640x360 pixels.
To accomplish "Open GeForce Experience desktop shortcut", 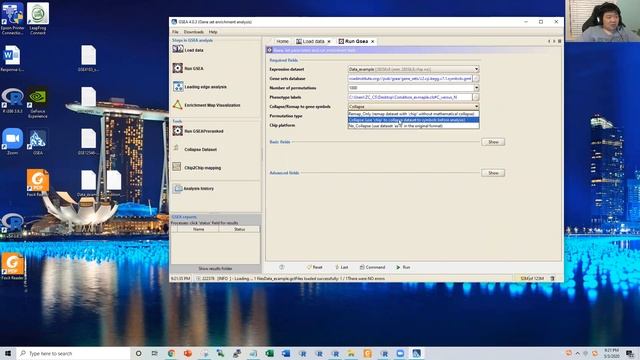I will click(x=38, y=103).
